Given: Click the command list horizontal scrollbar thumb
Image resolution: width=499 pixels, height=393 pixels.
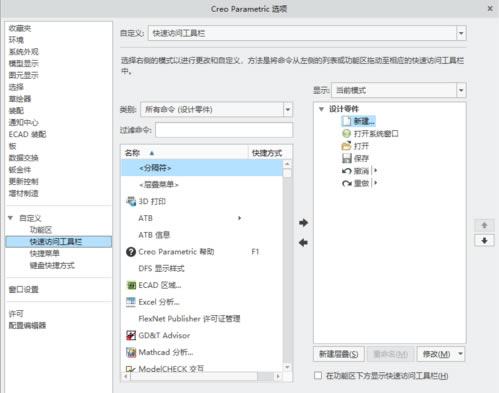Looking at the screenshot, I should (194, 376).
